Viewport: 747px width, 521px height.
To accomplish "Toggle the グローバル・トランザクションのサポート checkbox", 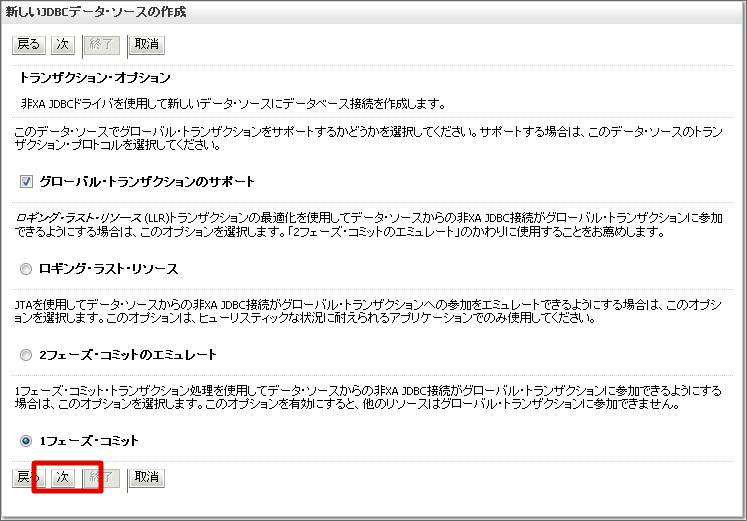I will point(26,181).
